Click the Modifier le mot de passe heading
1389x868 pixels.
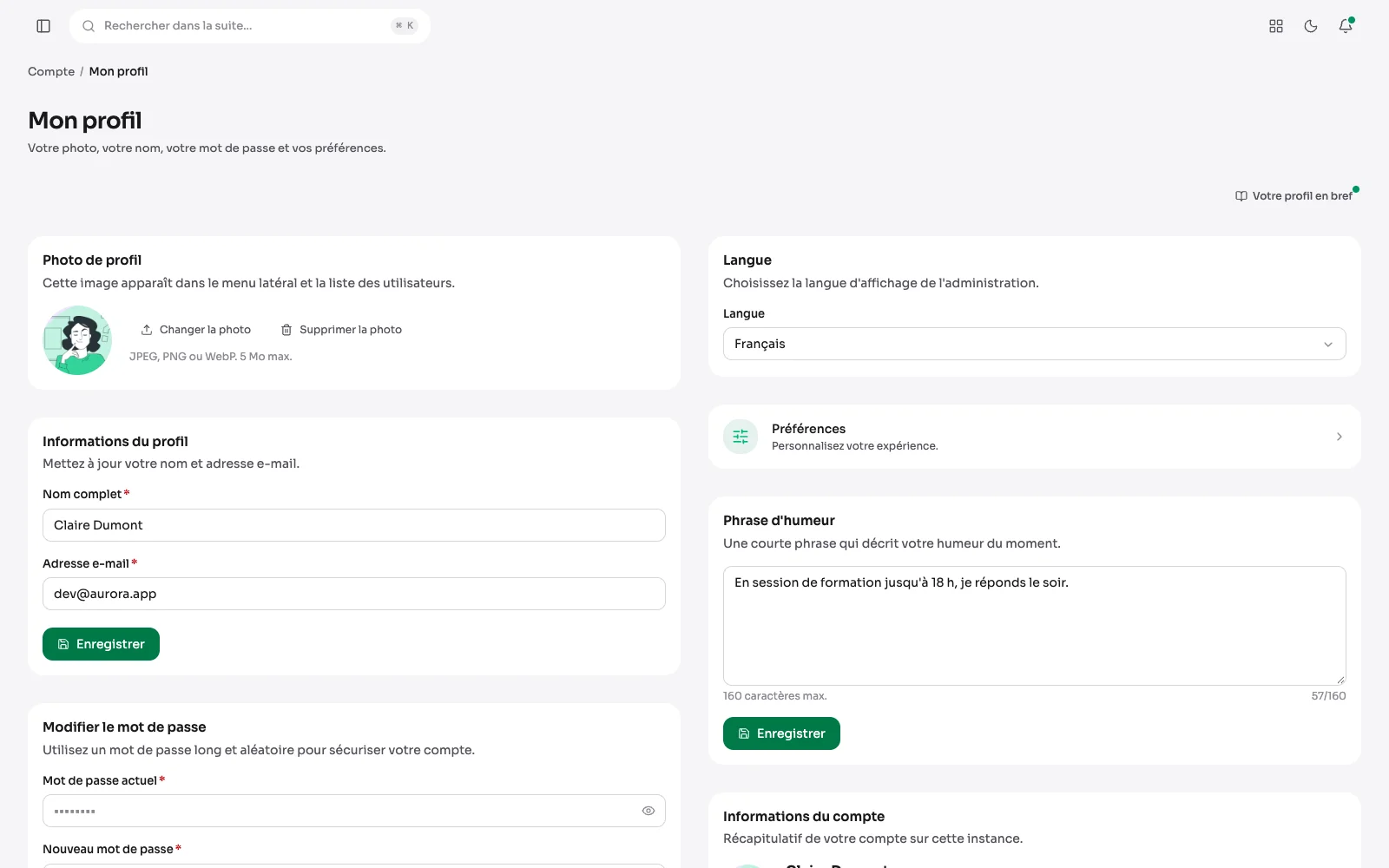[x=124, y=727]
